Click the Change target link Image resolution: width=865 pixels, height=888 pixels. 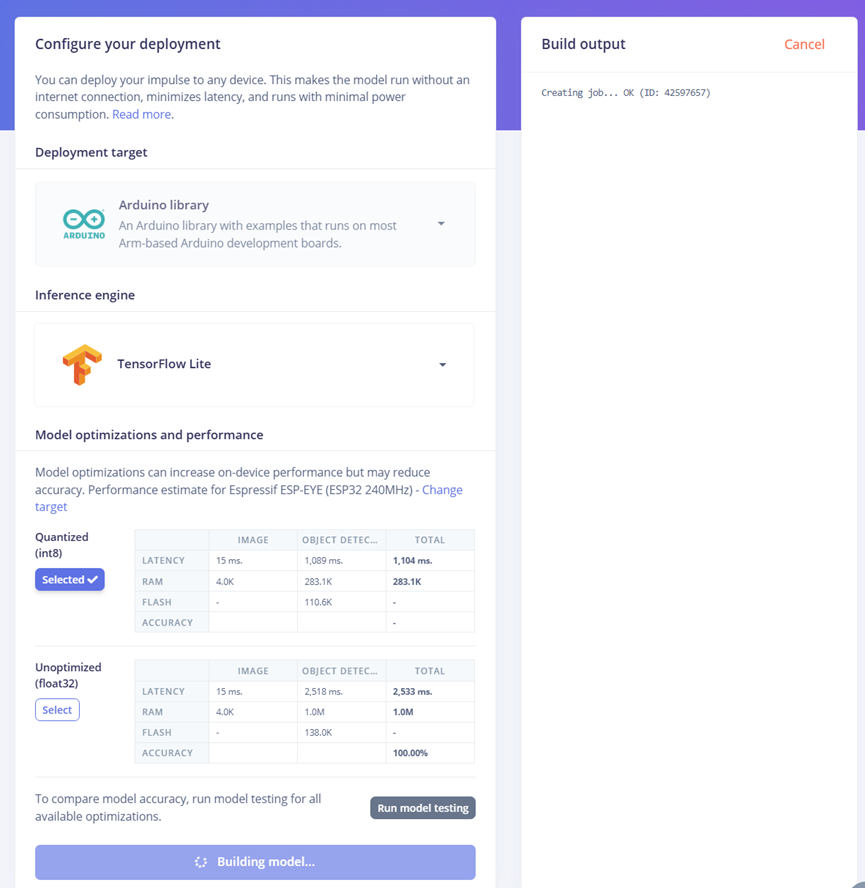(x=442, y=490)
